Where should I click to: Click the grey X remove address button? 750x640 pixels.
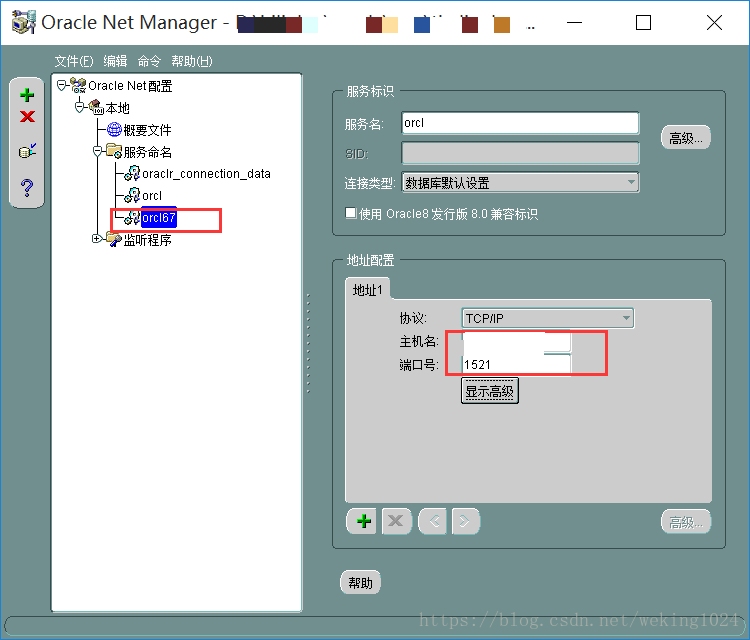396,521
